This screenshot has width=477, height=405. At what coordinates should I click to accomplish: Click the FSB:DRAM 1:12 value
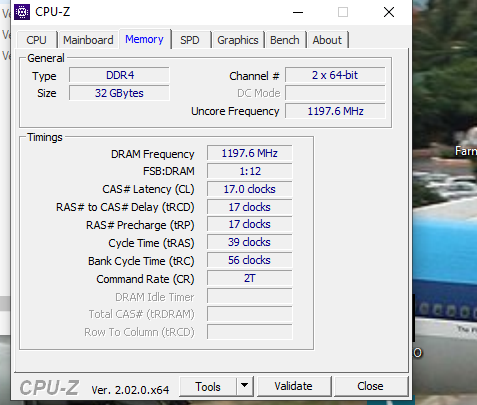tap(250, 171)
